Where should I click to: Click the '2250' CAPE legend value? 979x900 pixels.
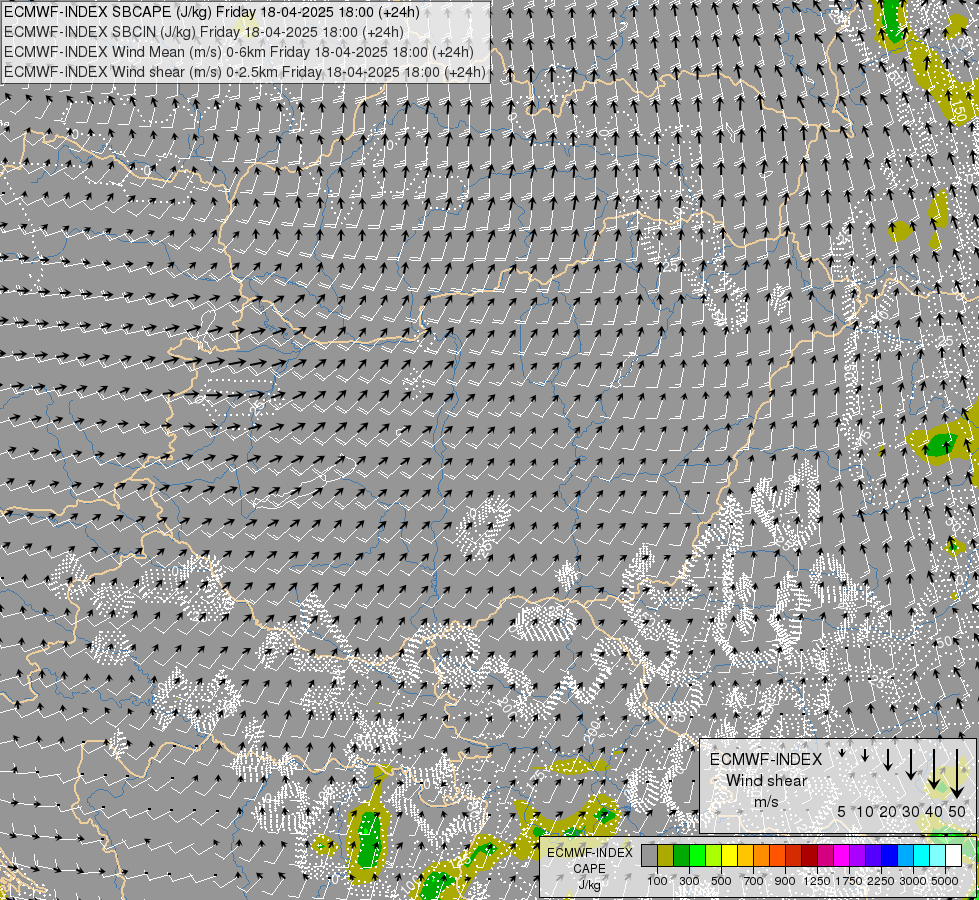(x=881, y=881)
